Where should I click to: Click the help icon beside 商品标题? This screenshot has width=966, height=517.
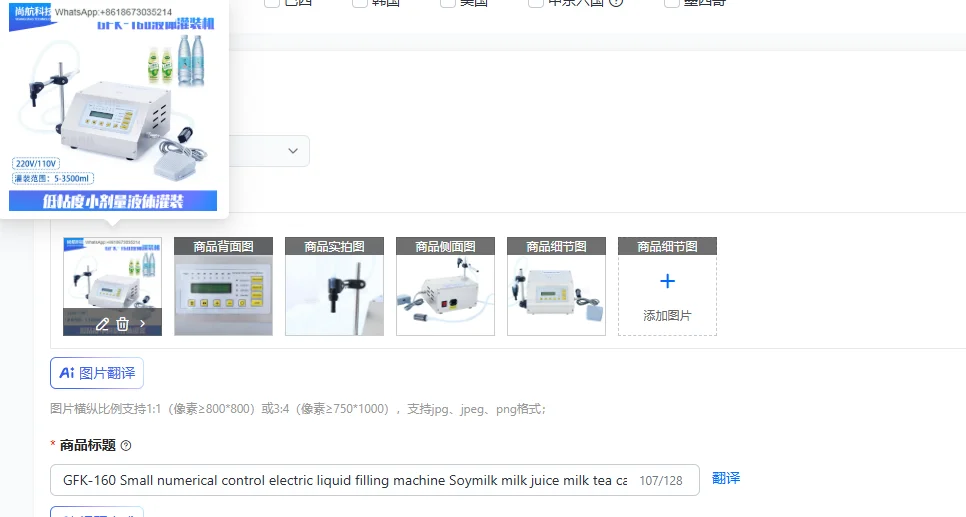click(126, 446)
